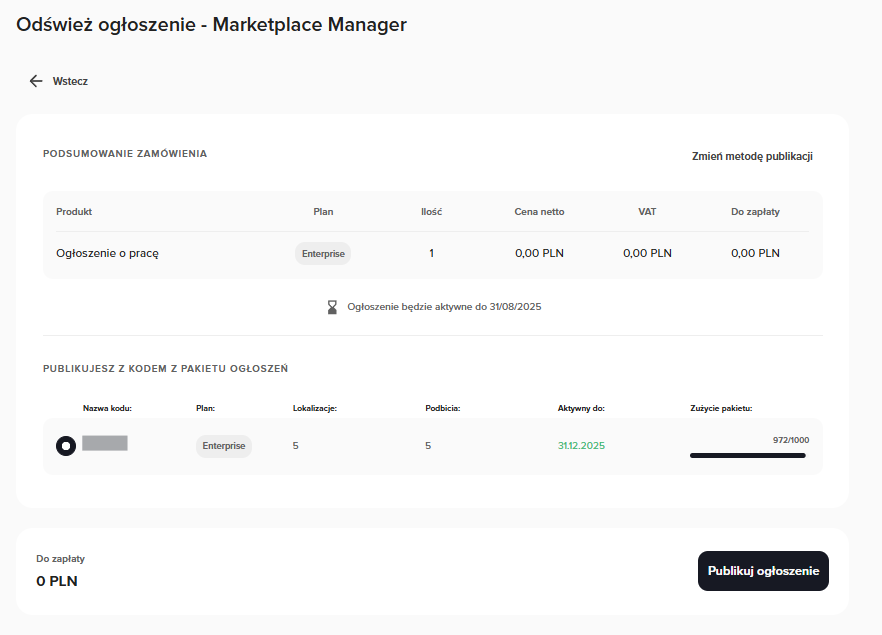Click the "Produkt" column header
This screenshot has height=635, width=882.
coord(74,212)
